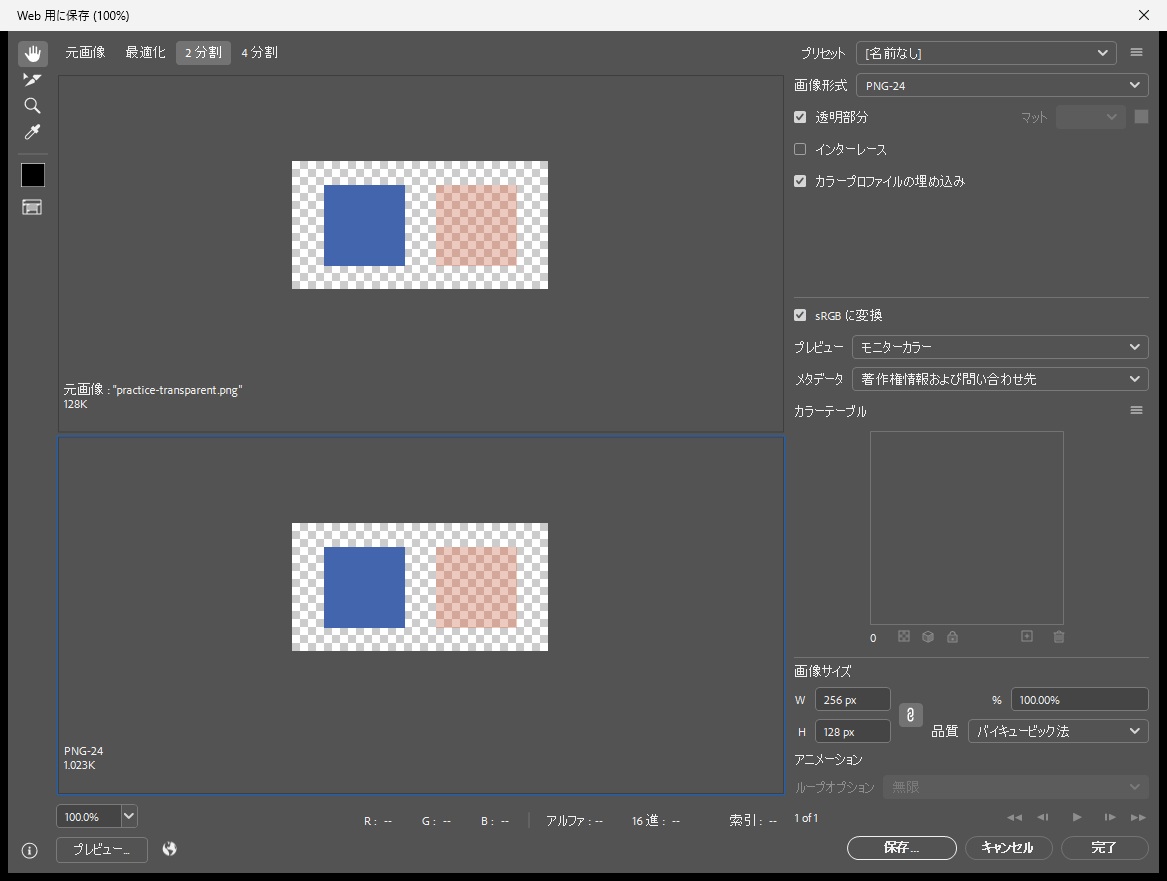Close the Web用に保存 dialog
Image resolution: width=1167 pixels, height=881 pixels.
tap(1143, 15)
